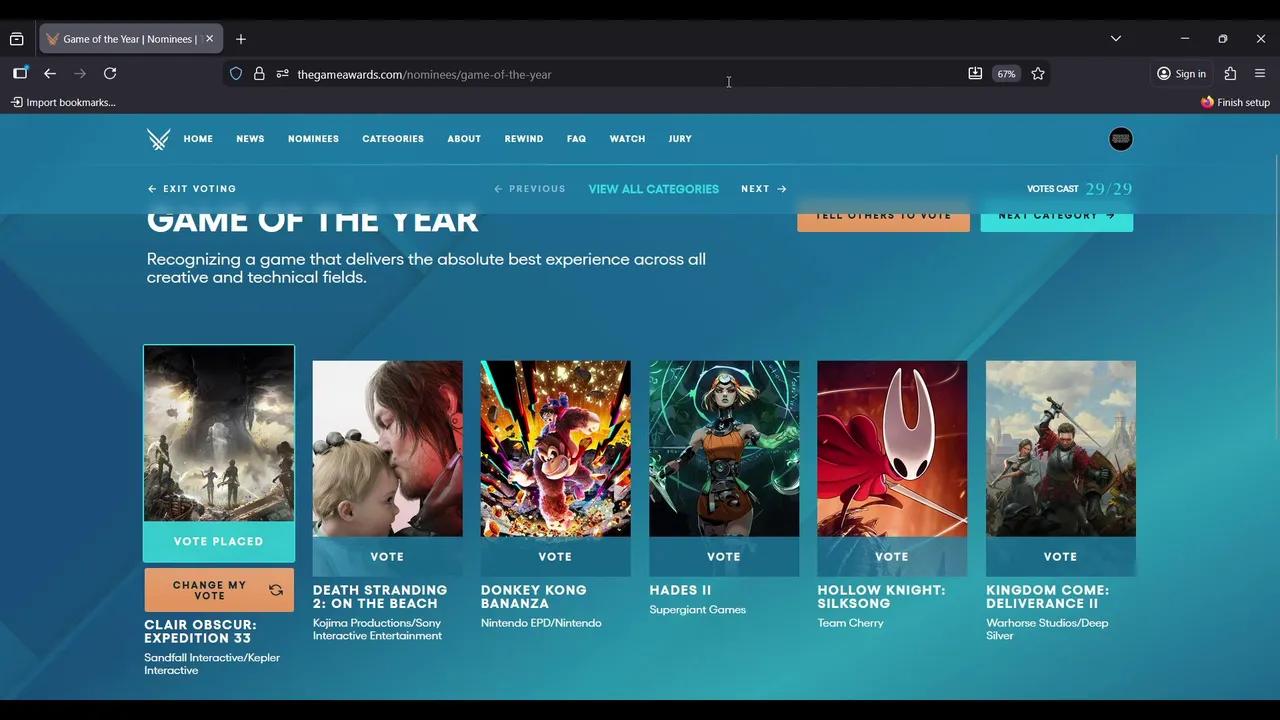Image resolution: width=1280 pixels, height=720 pixels.
Task: Click the Vote Placed button for Clair Obscur
Action: click(219, 541)
